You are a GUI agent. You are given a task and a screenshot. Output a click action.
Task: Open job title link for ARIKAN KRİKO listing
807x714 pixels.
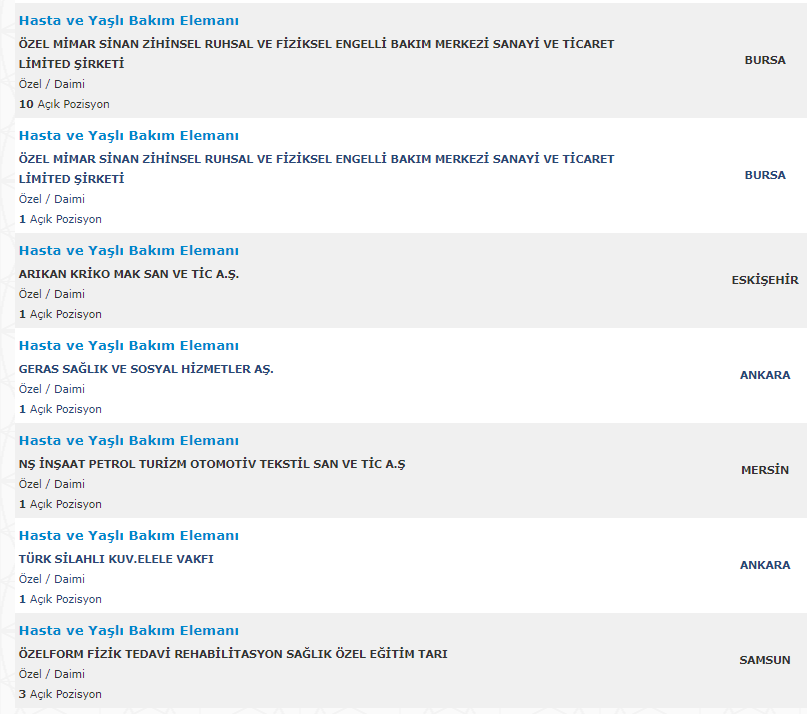click(x=128, y=250)
